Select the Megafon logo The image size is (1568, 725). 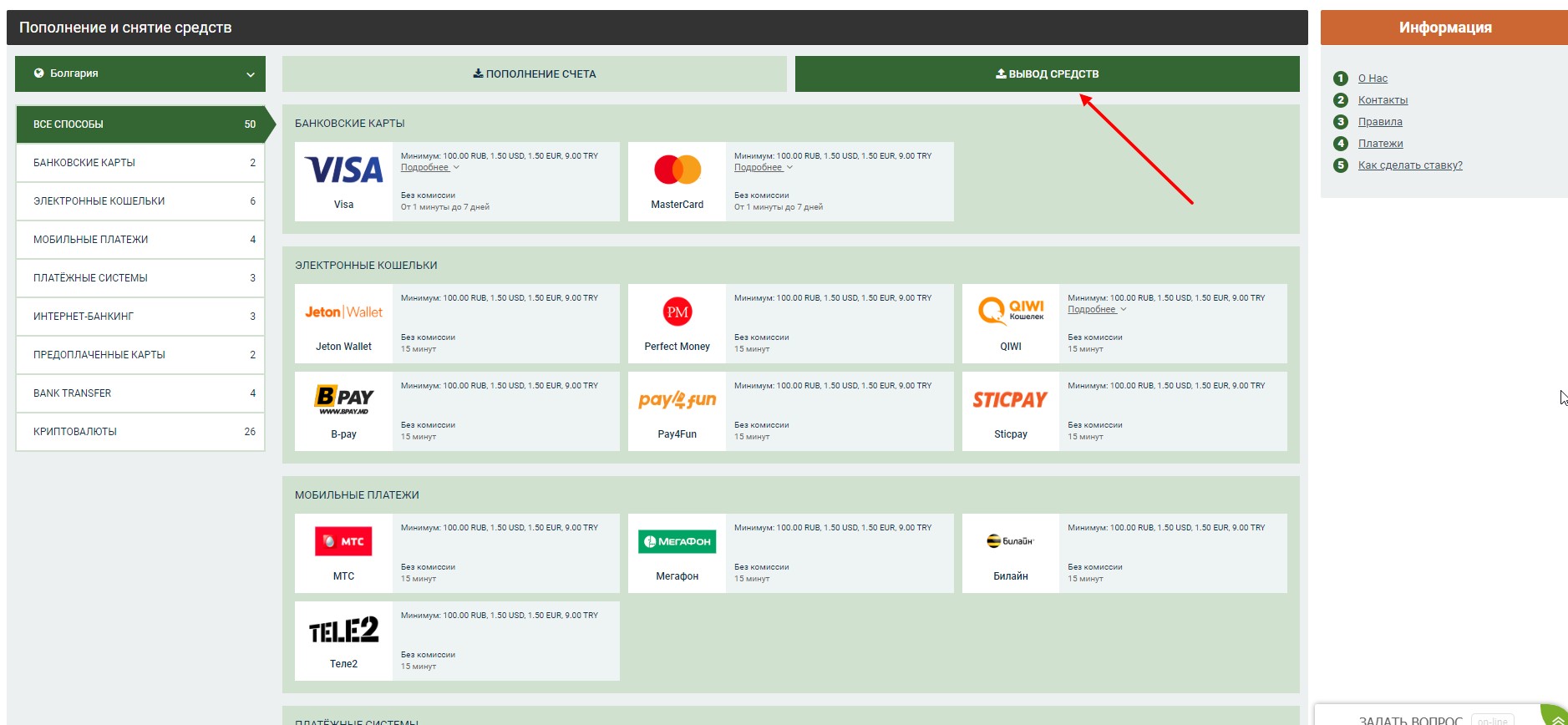click(x=677, y=541)
